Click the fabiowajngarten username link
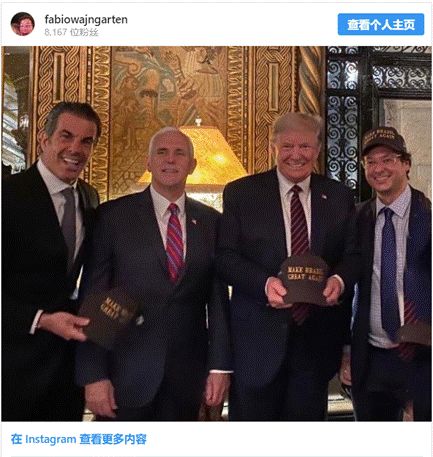Screen dimensions: 433x457 tap(86, 19)
